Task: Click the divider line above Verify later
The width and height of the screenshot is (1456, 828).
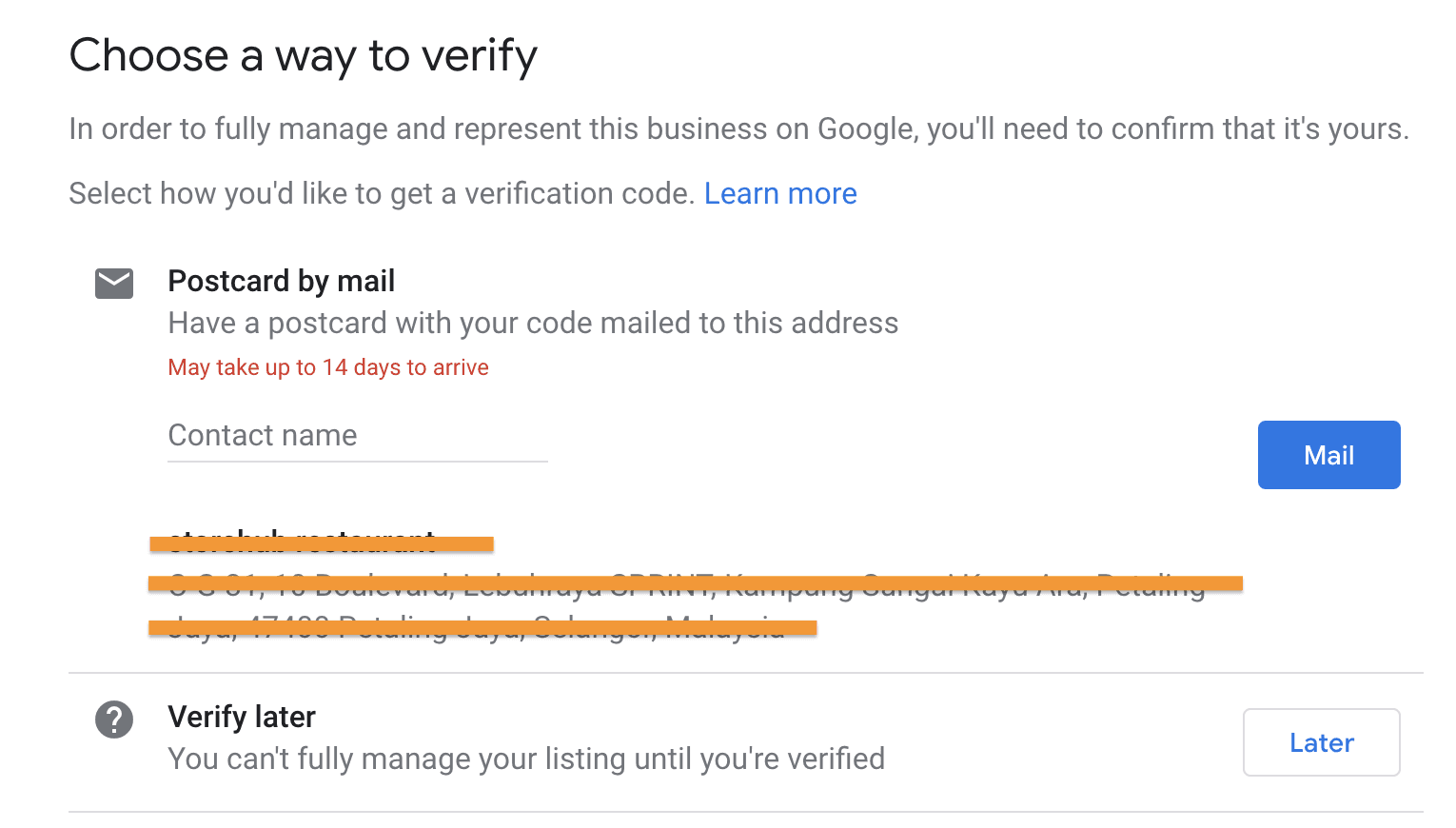Action: tap(746, 673)
